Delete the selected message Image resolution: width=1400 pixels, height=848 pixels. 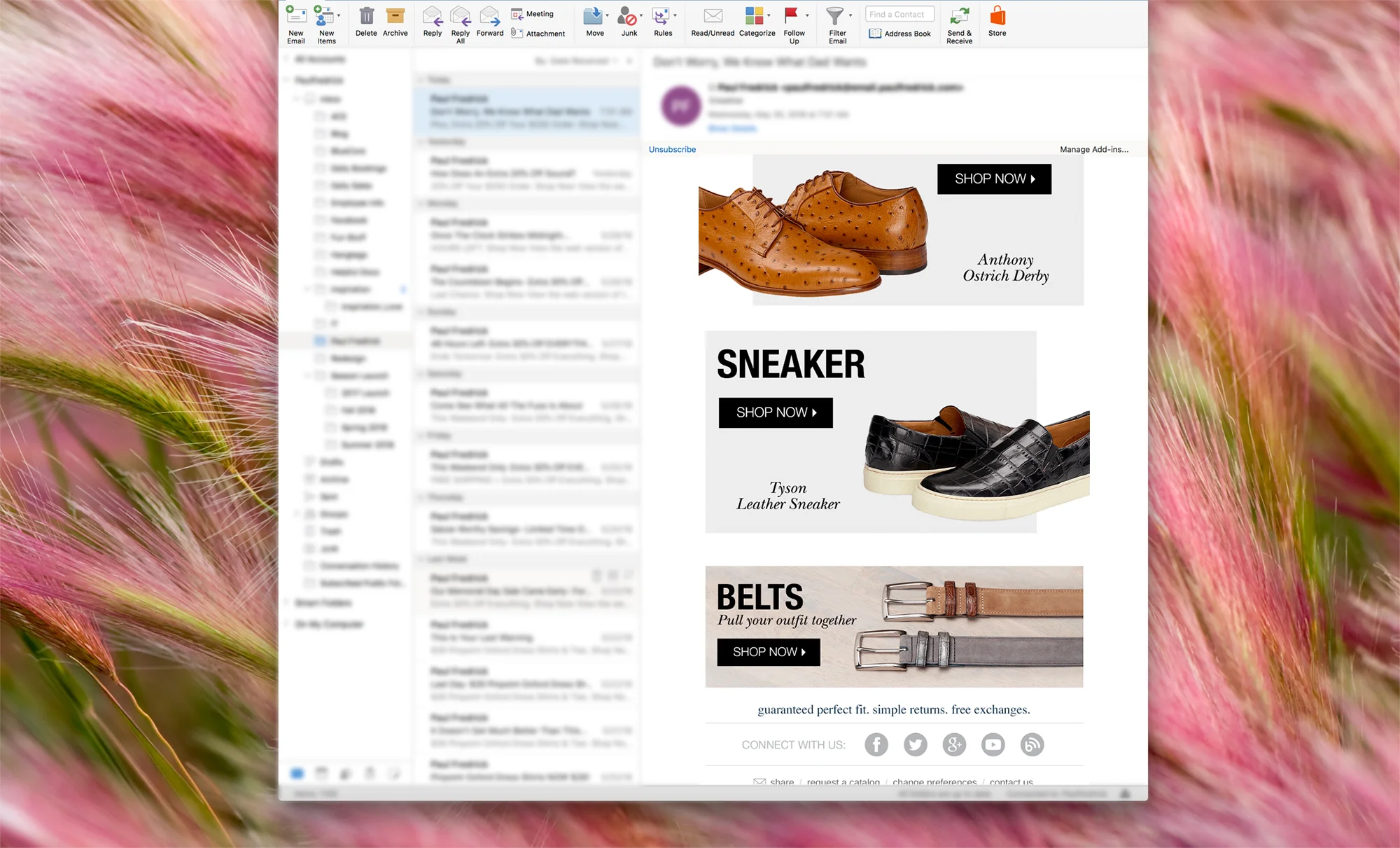tap(366, 21)
